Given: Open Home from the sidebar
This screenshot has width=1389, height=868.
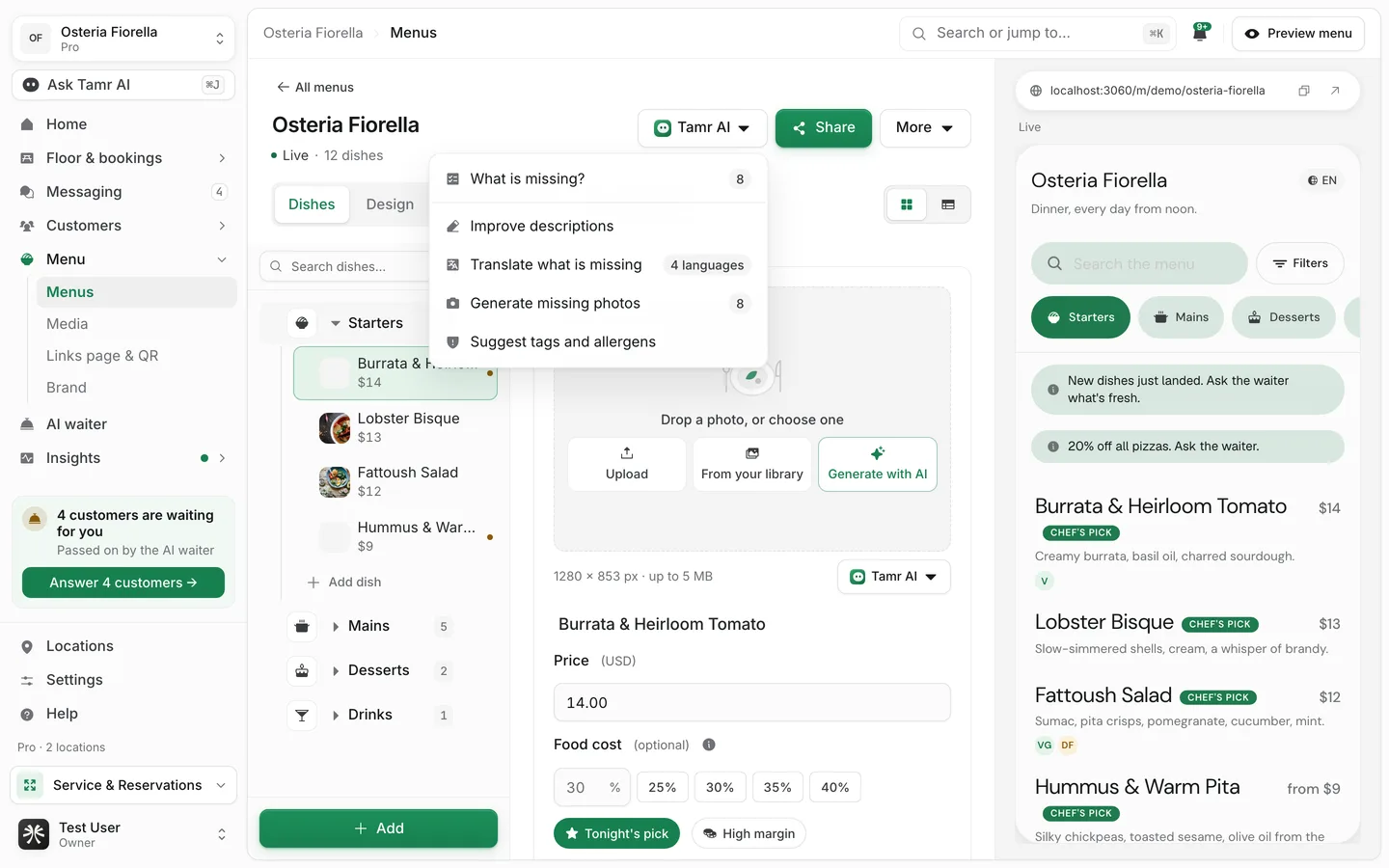Looking at the screenshot, I should (123, 124).
